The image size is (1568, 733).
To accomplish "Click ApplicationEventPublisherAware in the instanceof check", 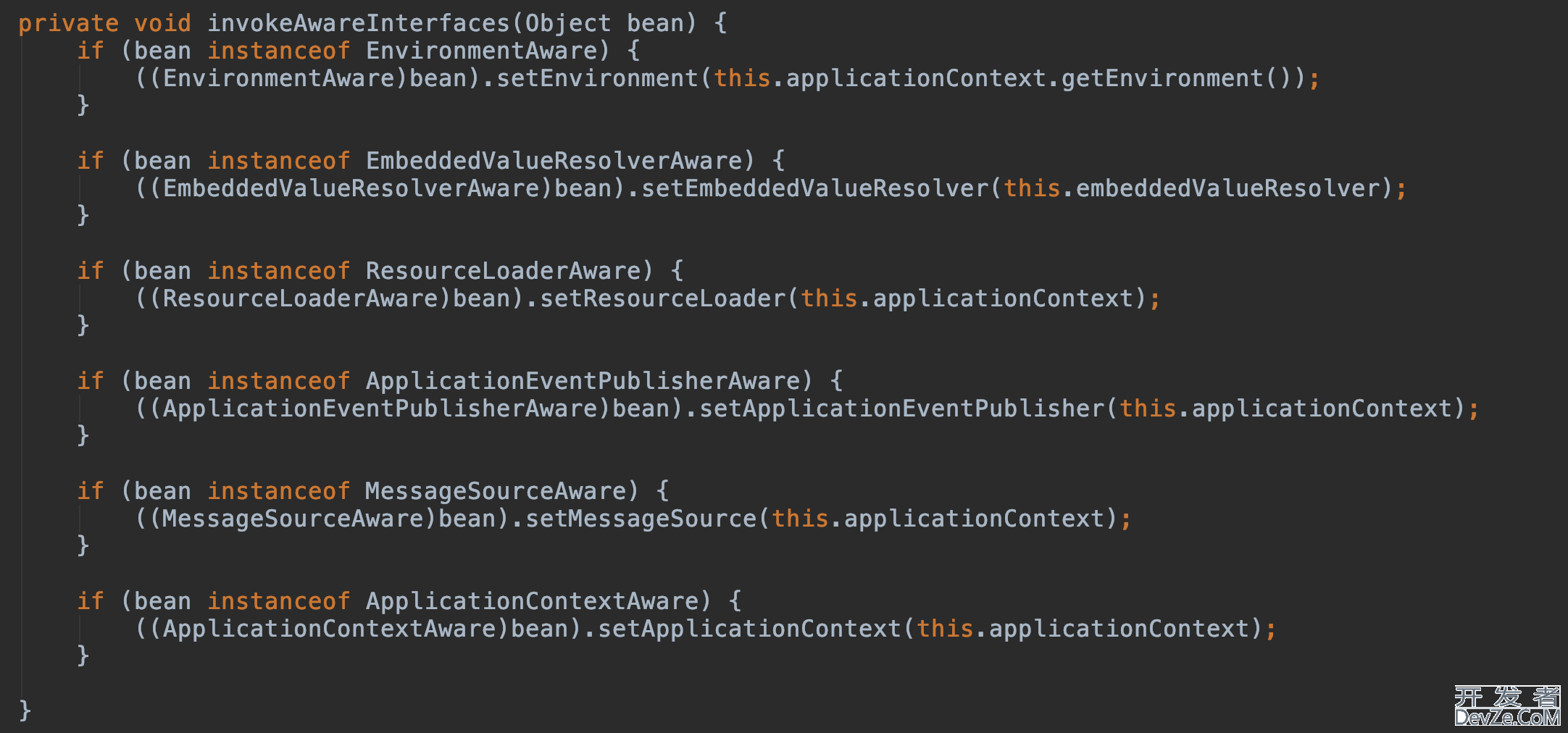I will click(x=583, y=381).
